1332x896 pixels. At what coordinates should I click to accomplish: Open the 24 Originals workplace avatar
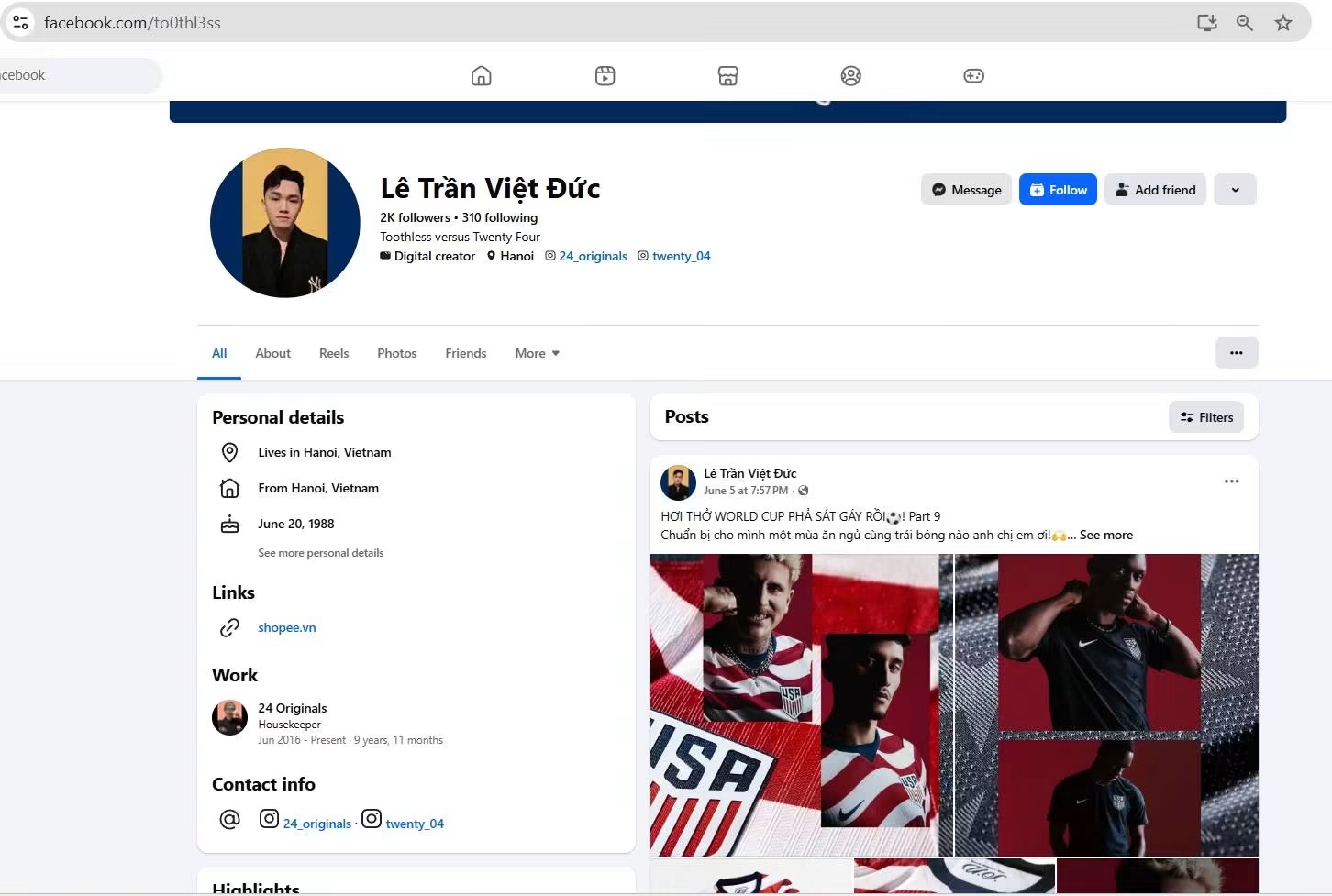[x=230, y=718]
